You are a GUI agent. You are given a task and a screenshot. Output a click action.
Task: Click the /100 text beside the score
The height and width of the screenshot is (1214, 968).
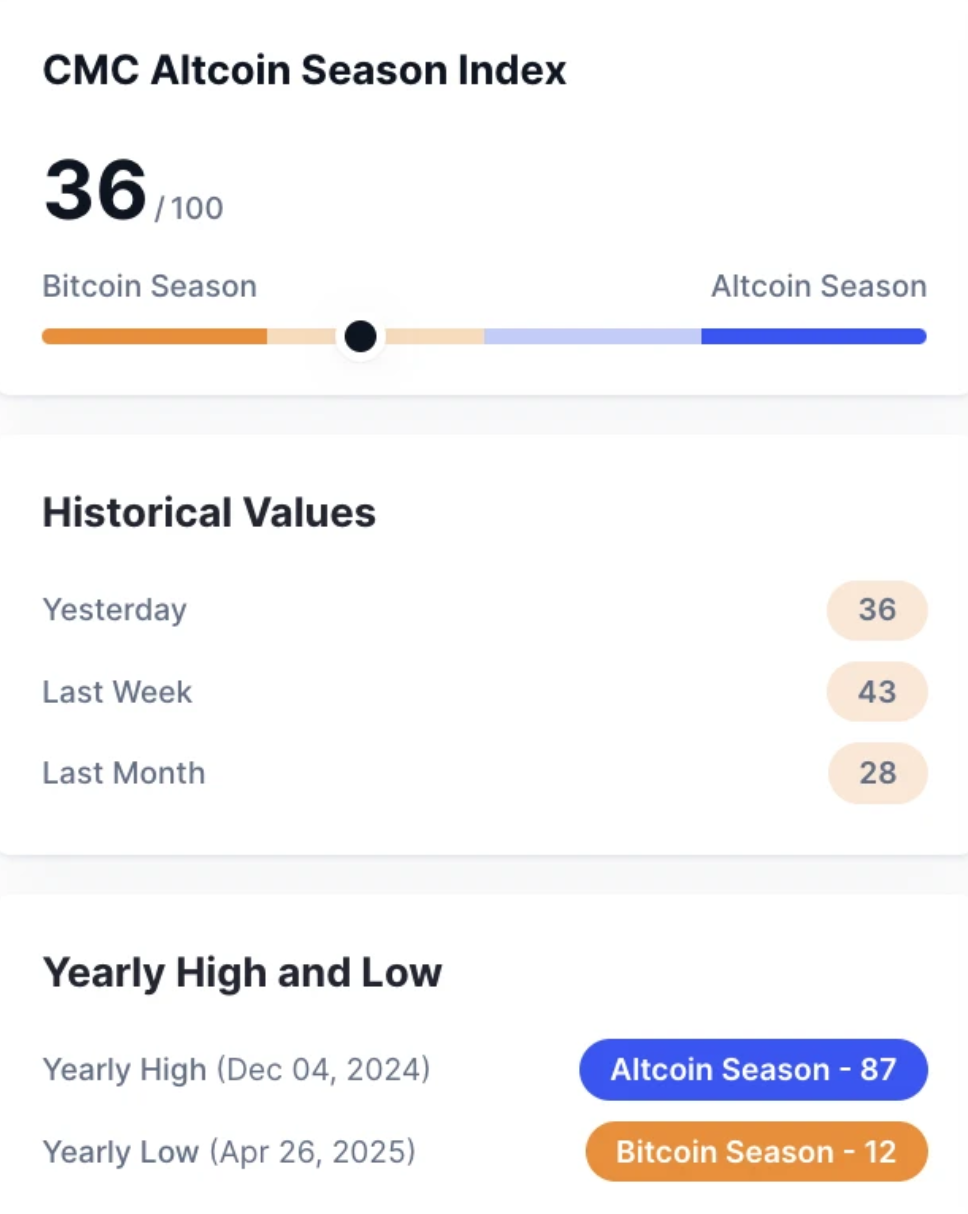(x=189, y=209)
